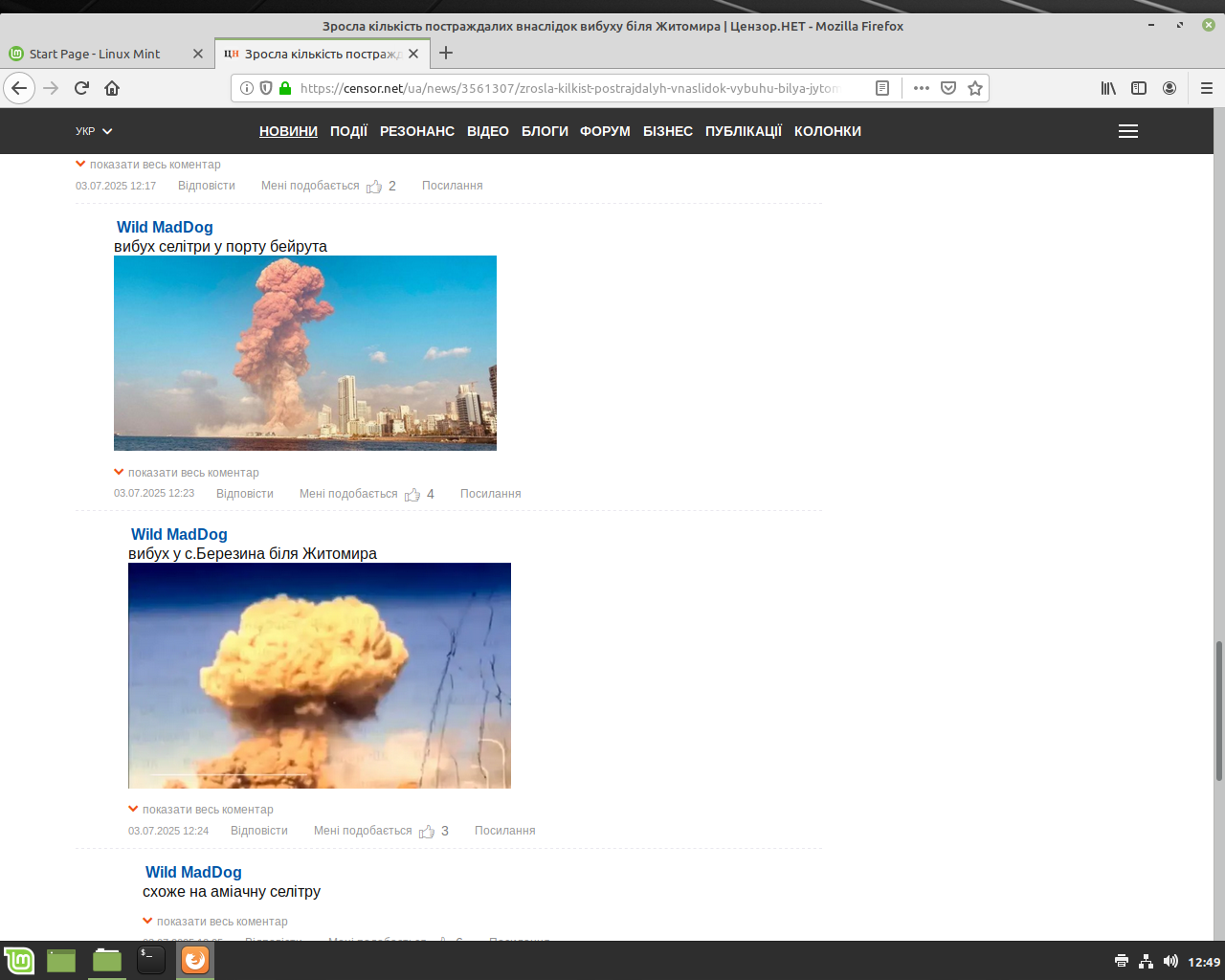Open tracking protection shield icon
The image size is (1225, 980).
click(266, 88)
